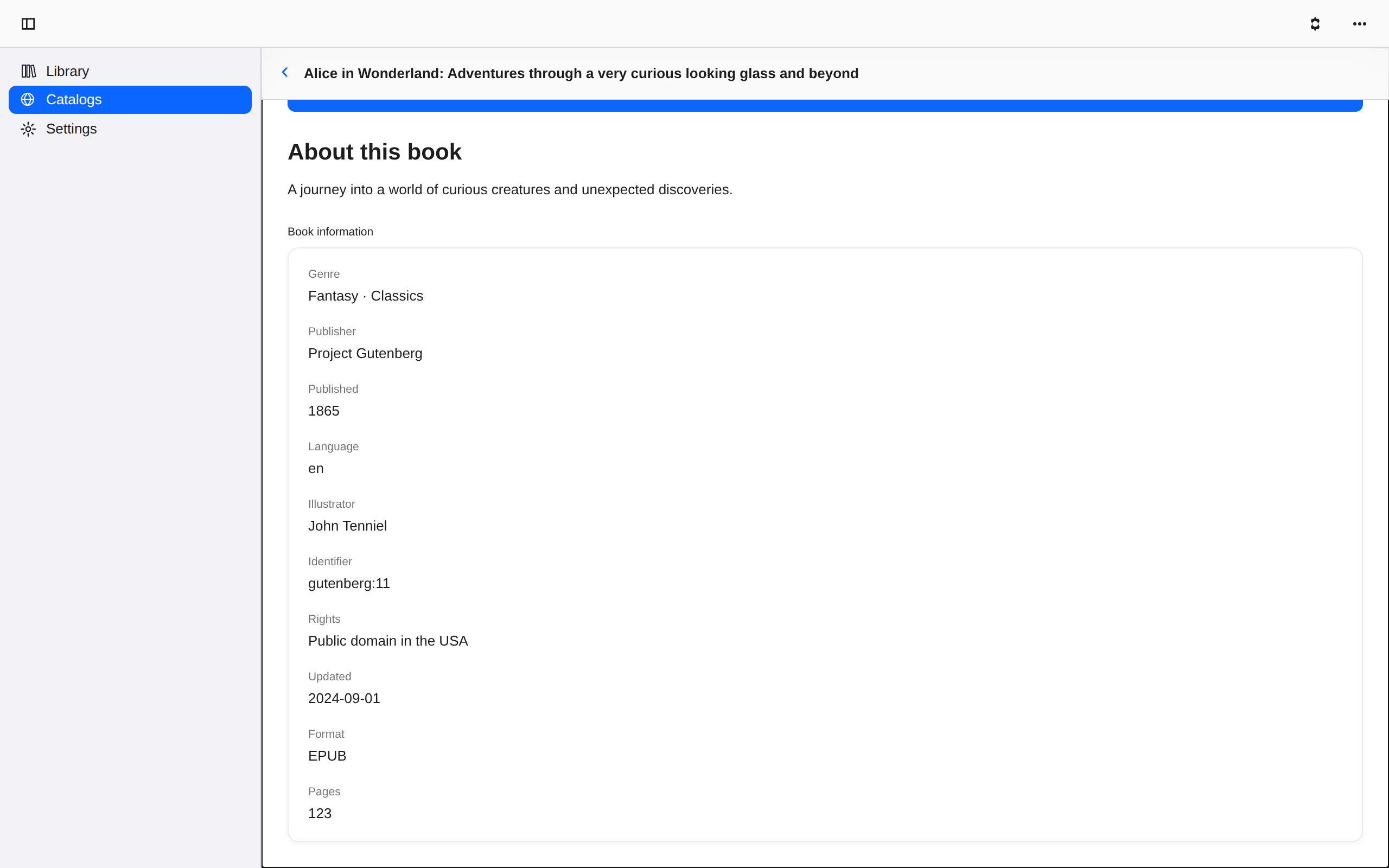Select Catalogs in the sidebar
The height and width of the screenshot is (868, 1389).
click(130, 99)
